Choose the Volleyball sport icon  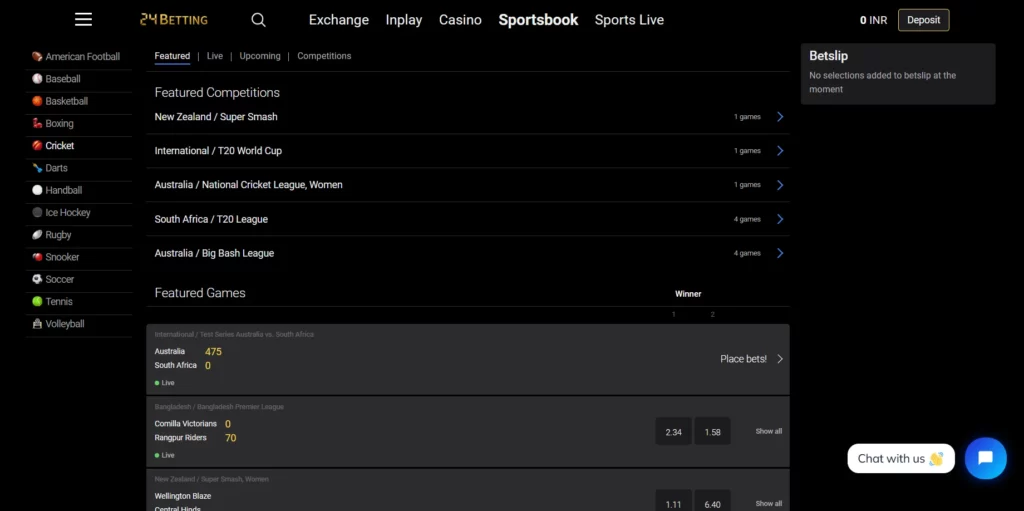pyautogui.click(x=37, y=324)
